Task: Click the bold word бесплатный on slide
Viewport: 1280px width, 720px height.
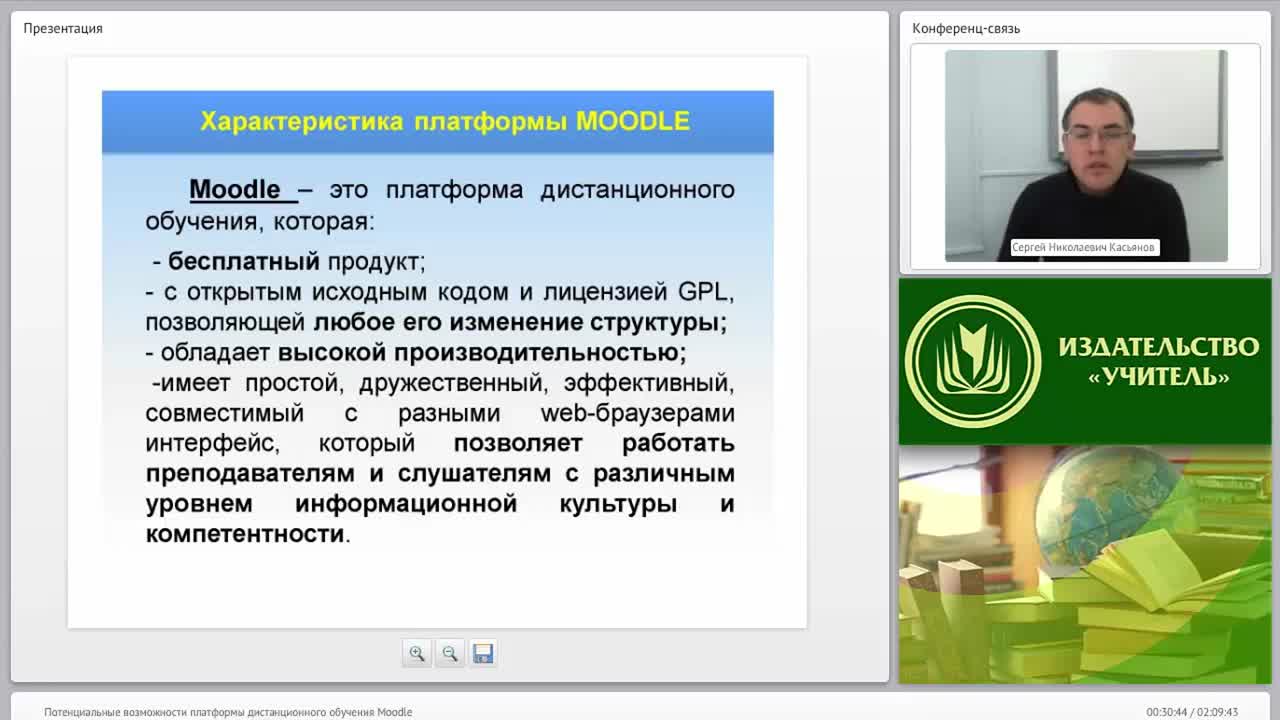Action: (x=243, y=262)
